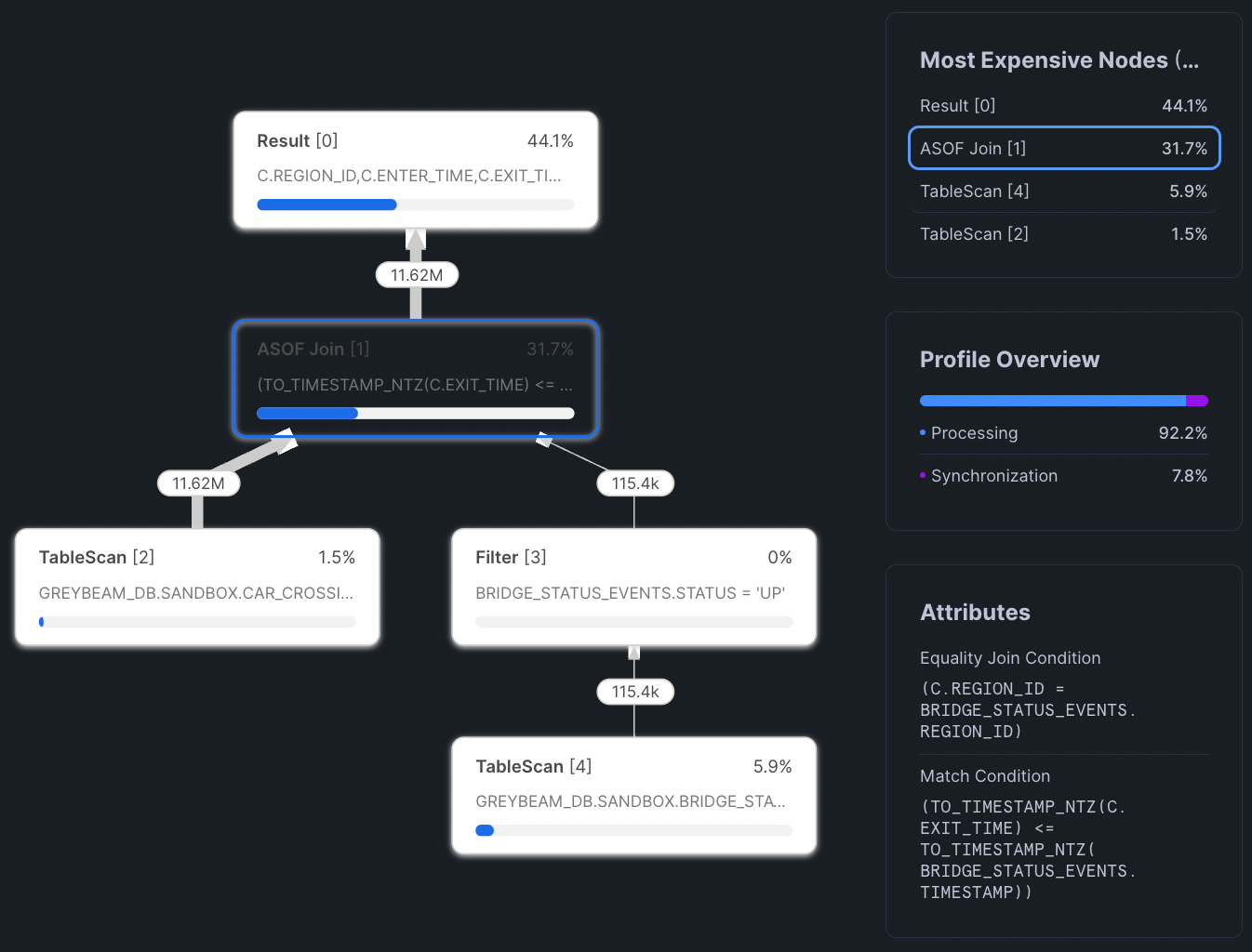Choose TableScan [4] in expensive nodes list
Viewport: 1252px width, 952px height.
[x=1063, y=192]
